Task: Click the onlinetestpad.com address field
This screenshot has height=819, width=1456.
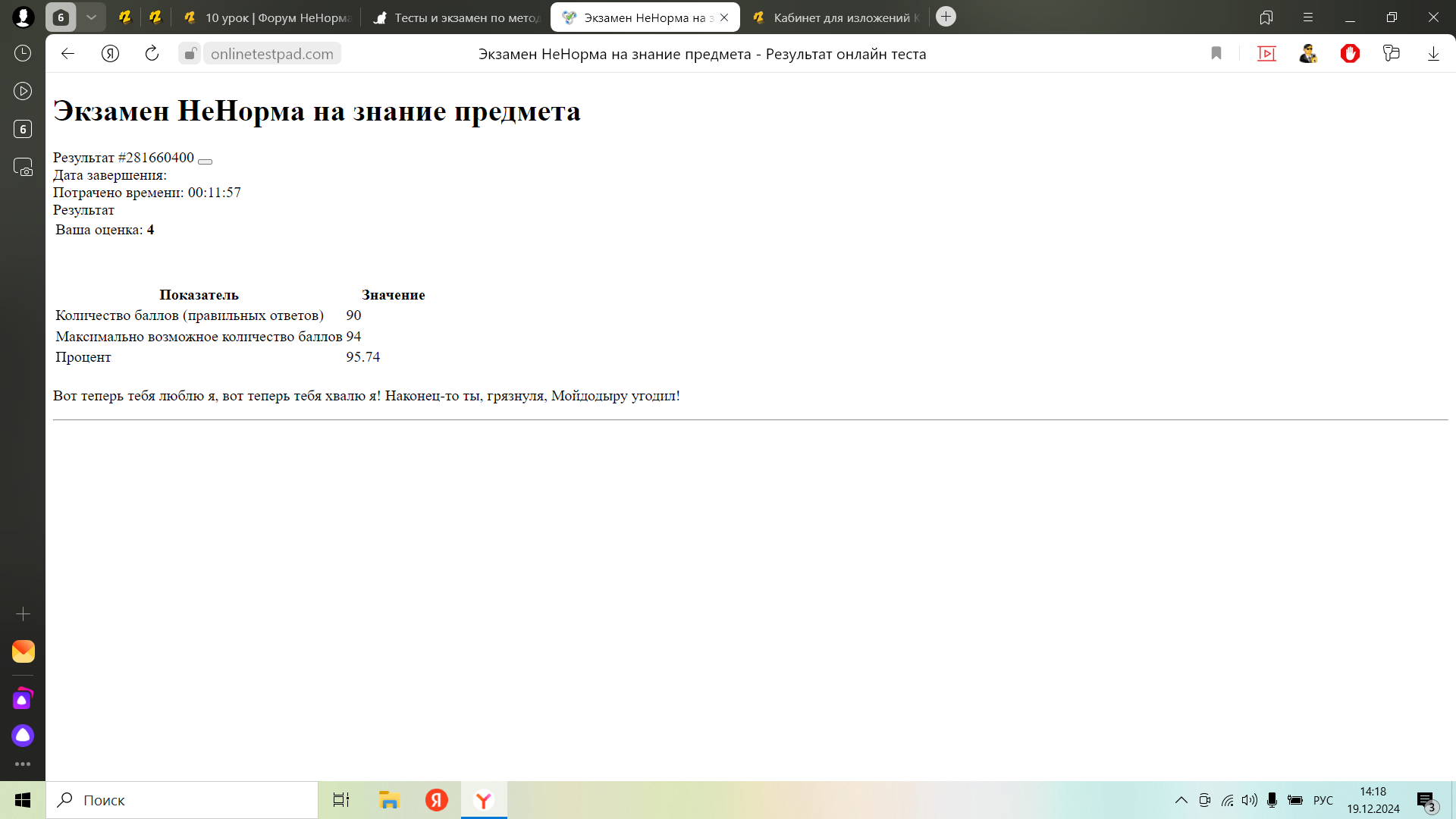Action: pos(271,54)
